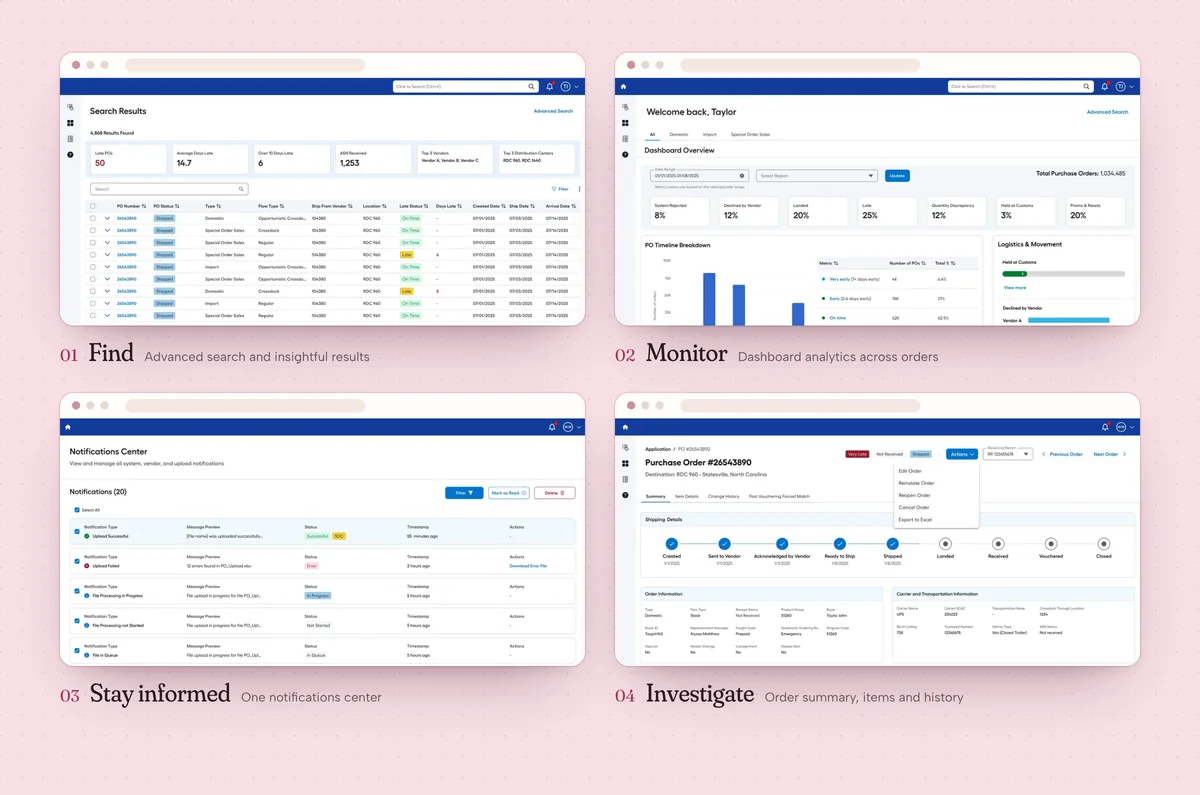
Task: Open the notification bell in Search Results window
Action: coord(550,87)
